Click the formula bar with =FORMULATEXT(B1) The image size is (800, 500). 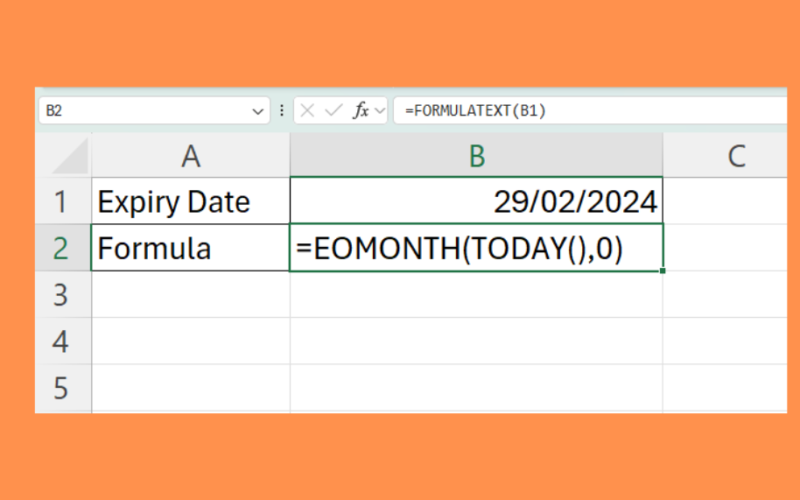[590, 111]
